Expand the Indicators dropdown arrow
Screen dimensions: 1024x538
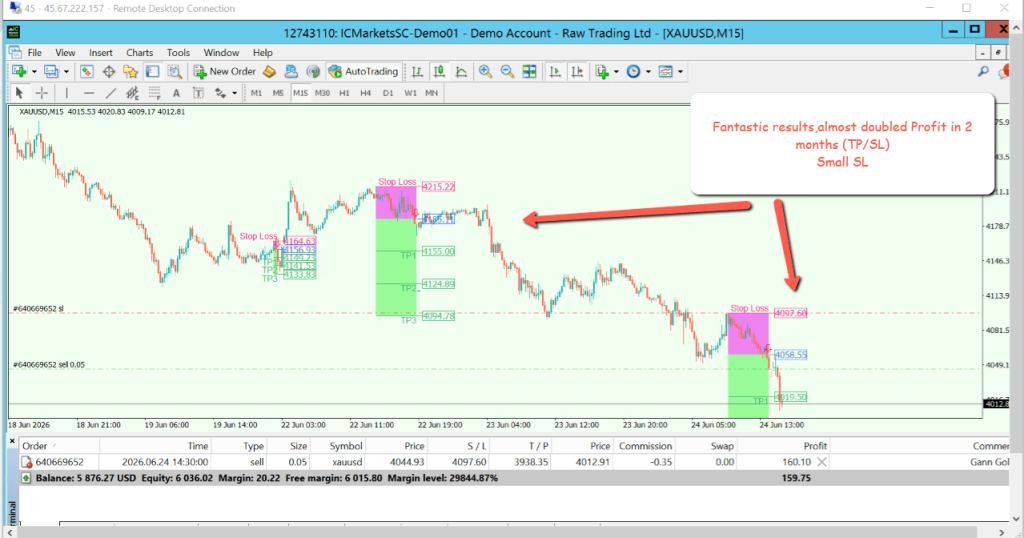616,72
